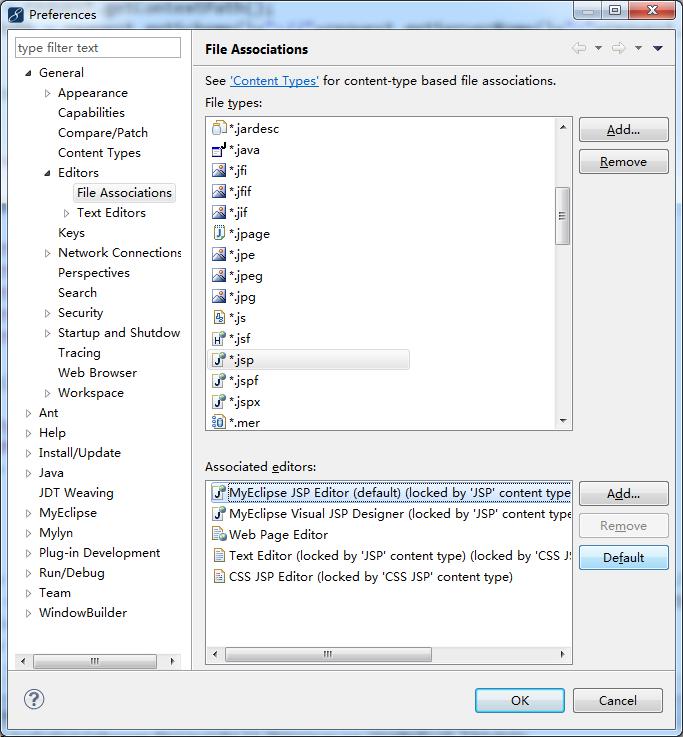
Task: Expand the Text Editors node
Action: tap(66, 213)
